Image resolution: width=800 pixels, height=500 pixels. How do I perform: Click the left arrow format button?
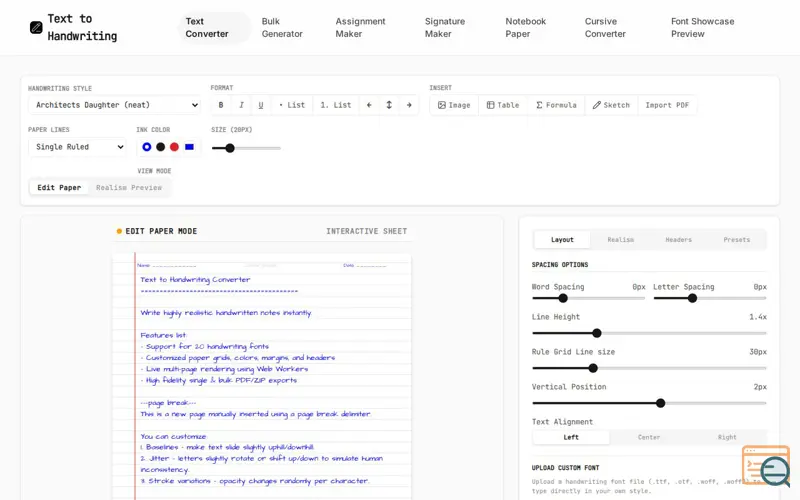click(x=369, y=105)
